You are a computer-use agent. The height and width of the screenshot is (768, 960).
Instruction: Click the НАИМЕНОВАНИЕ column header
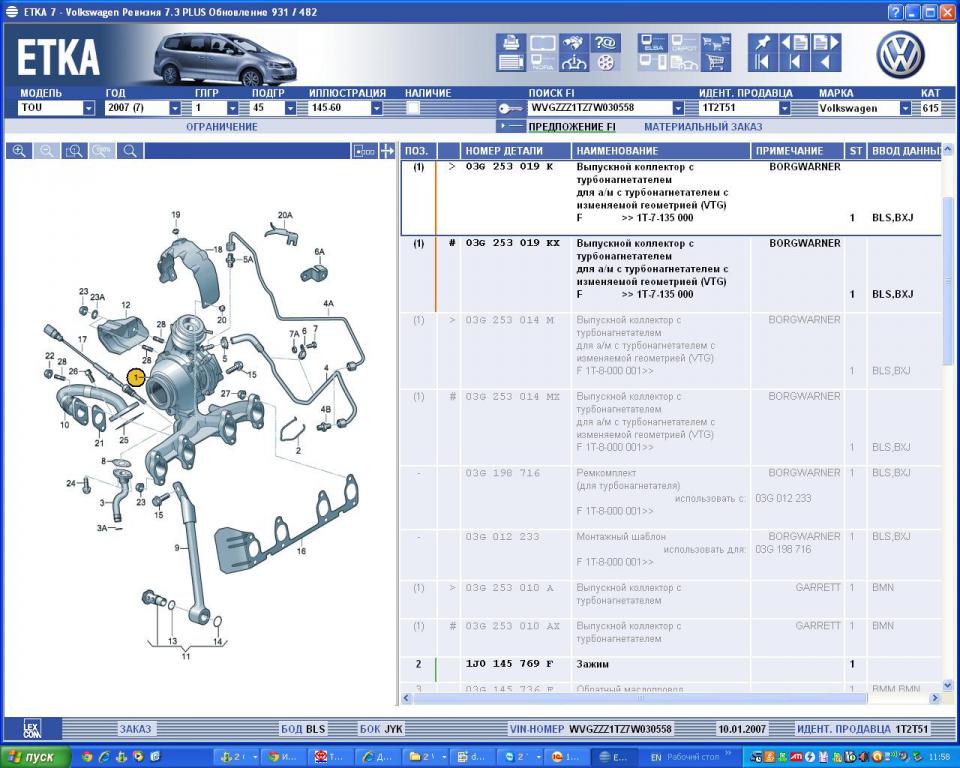coord(661,151)
